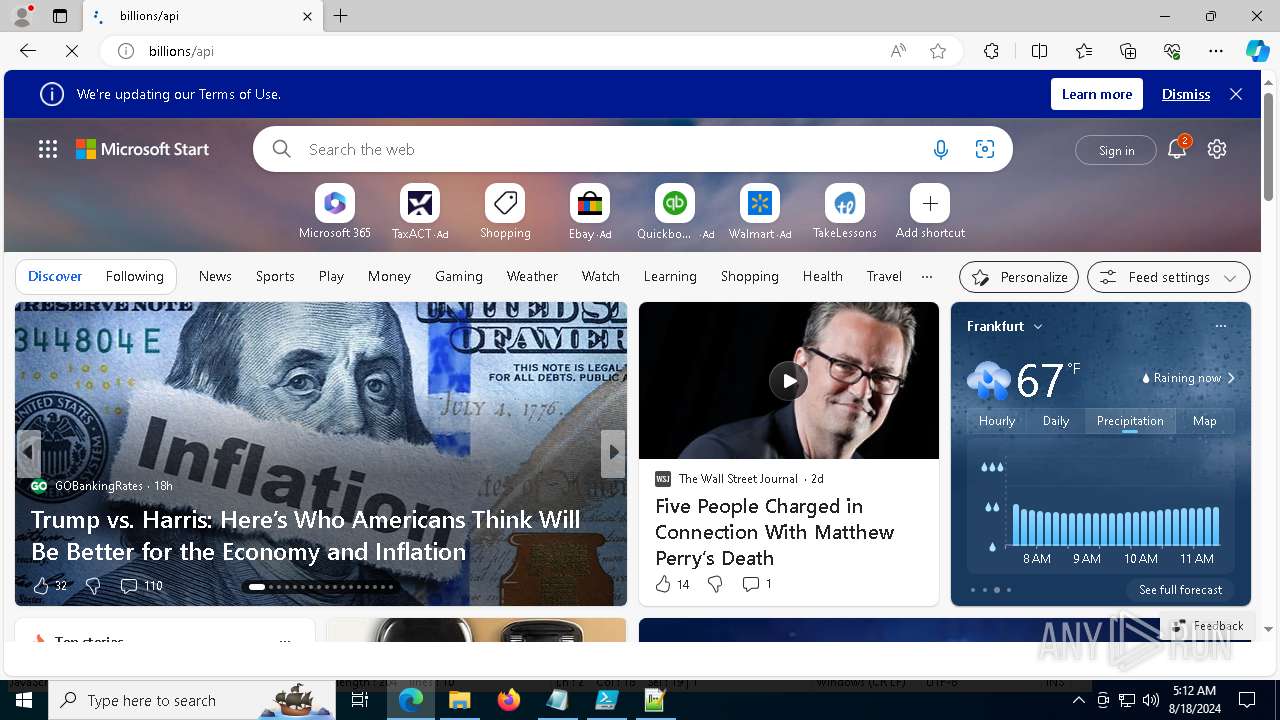Viewport: 1280px width, 720px height.
Task: Switch weather card to Hourly
Action: point(997,421)
